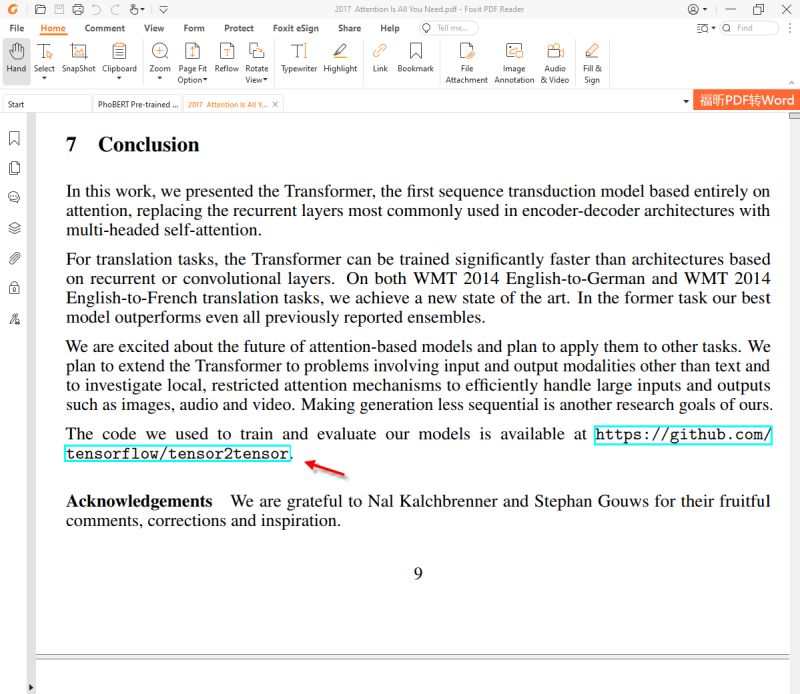Viewport: 800px width, 694px height.
Task: Click the Zoom tool icon
Action: coord(160,52)
